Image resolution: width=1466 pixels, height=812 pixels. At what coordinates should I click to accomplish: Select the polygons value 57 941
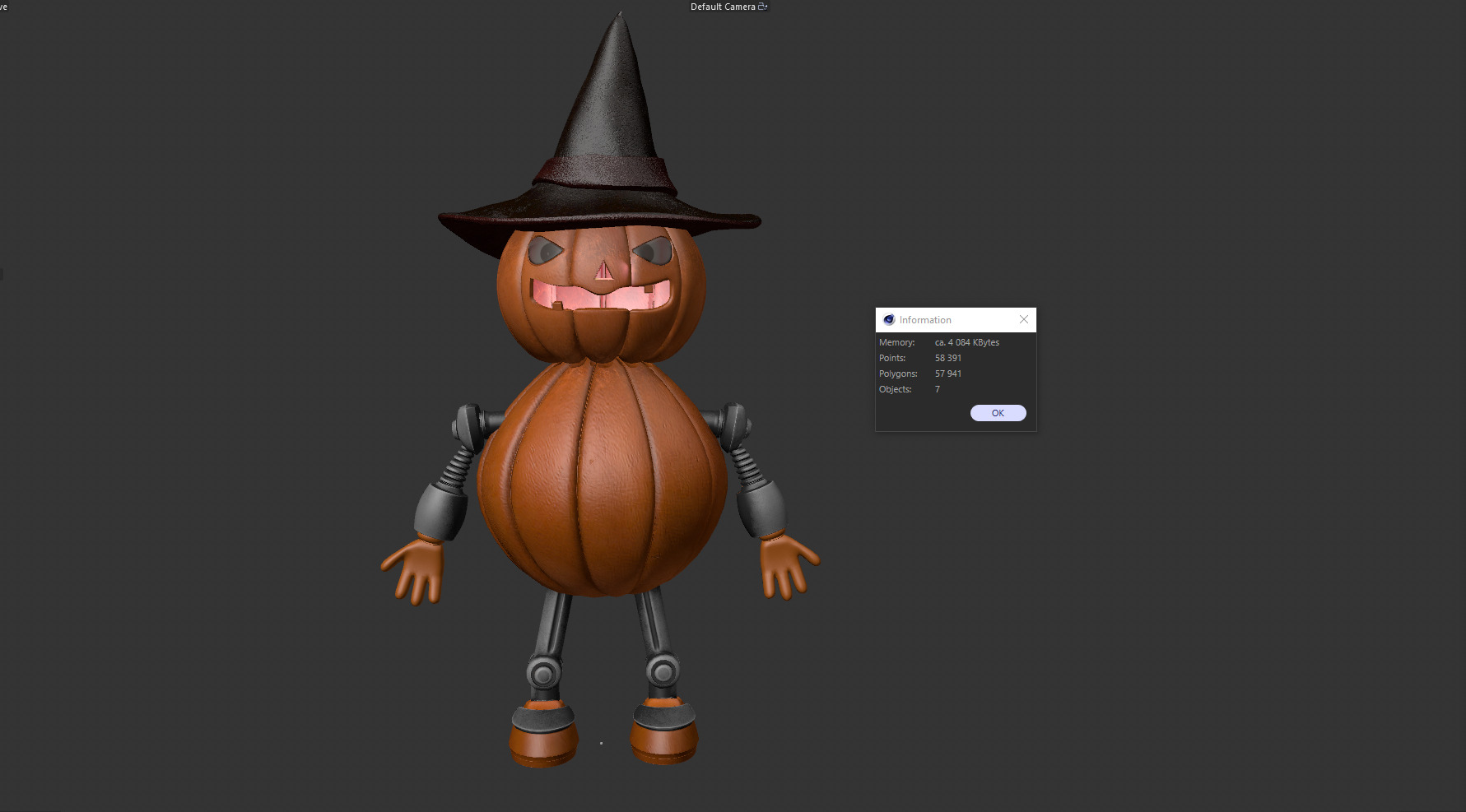948,374
